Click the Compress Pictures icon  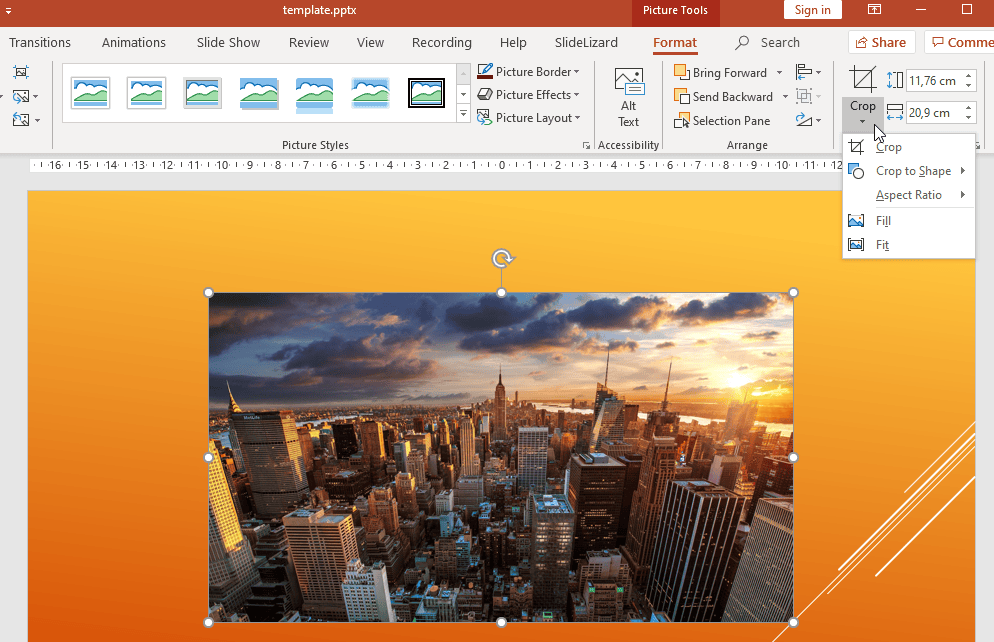(21, 72)
